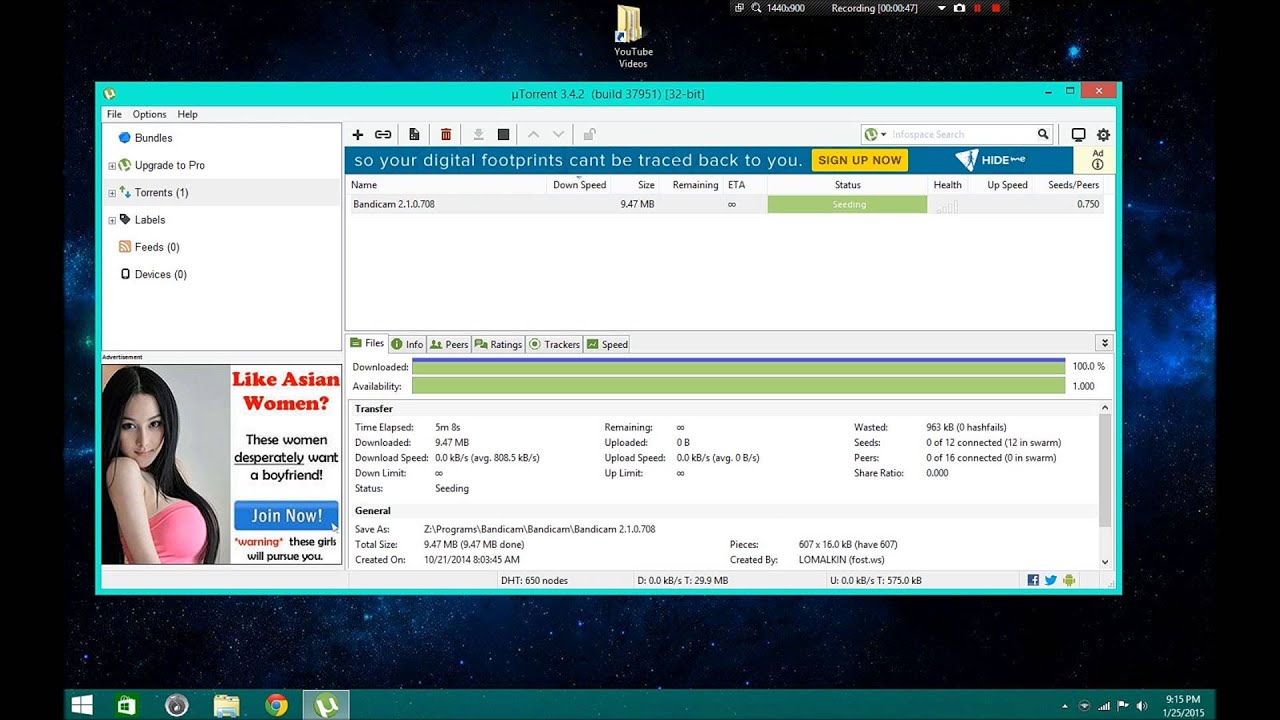Click the ad info icon
This screenshot has width=1280, height=720.
(x=1097, y=164)
